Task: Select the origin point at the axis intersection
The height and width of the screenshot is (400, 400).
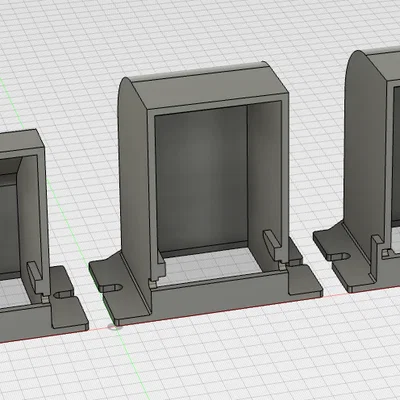Action: point(115,327)
